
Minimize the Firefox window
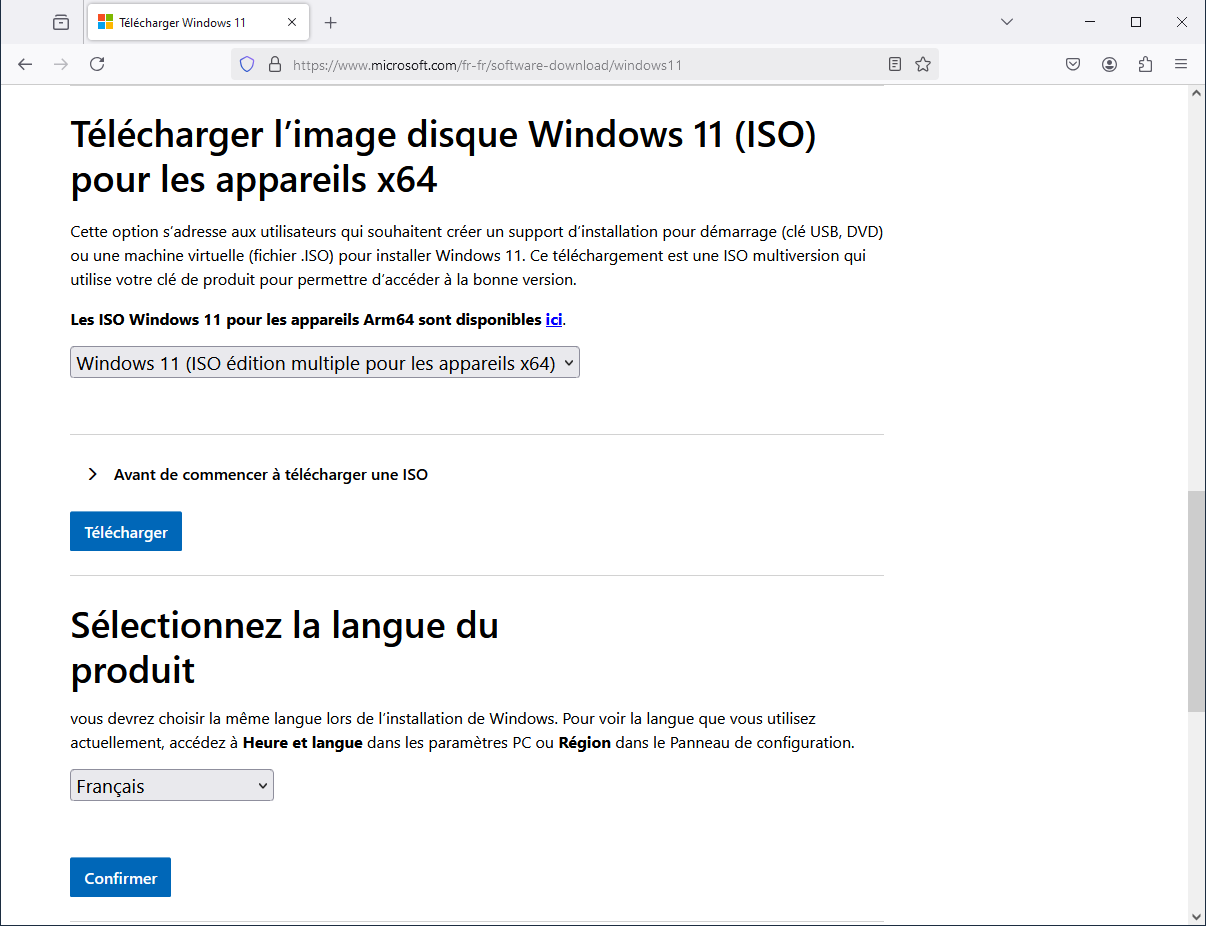(x=1090, y=22)
